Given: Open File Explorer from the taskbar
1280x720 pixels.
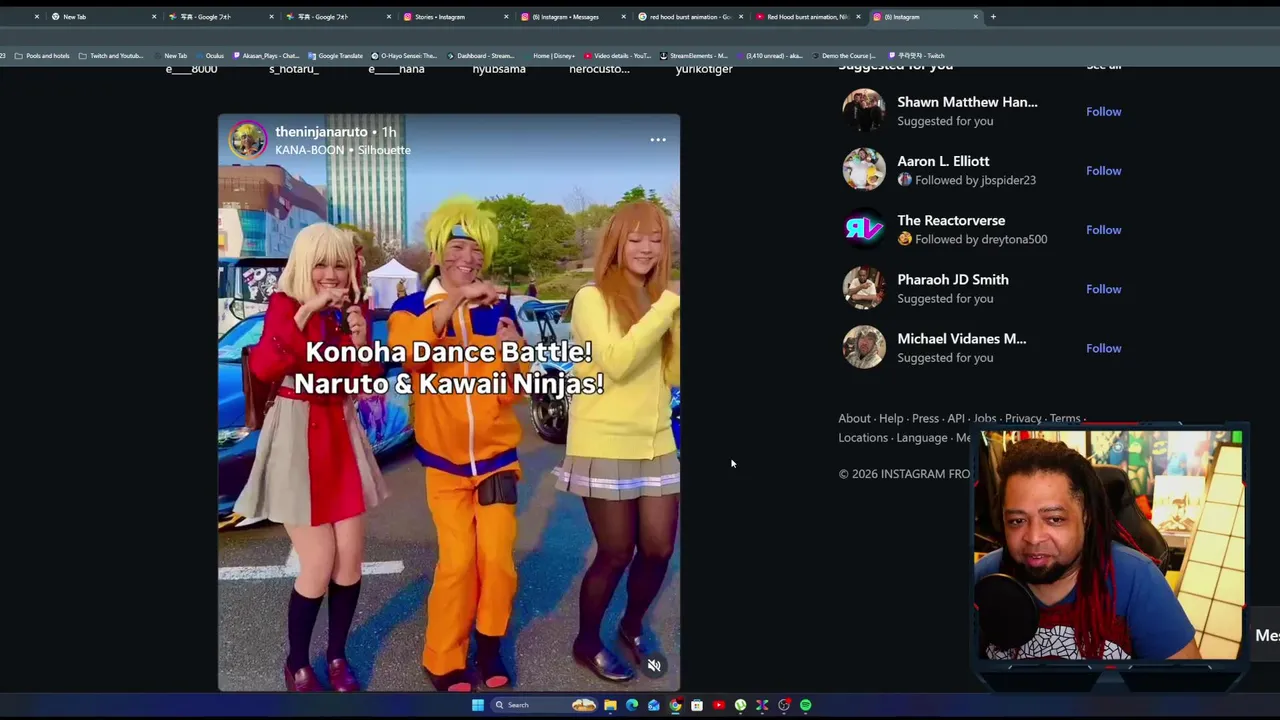Looking at the screenshot, I should point(610,705).
